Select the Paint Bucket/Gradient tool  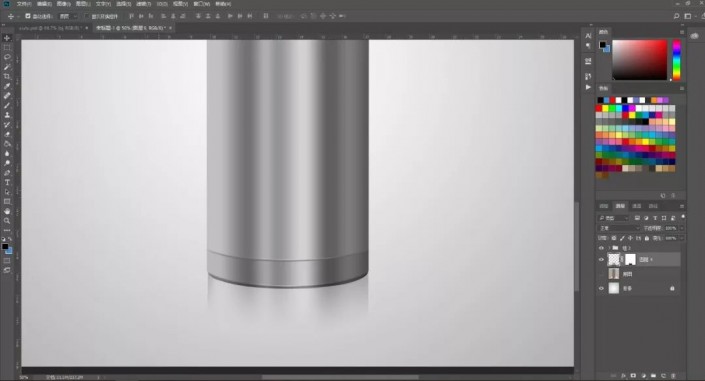[7, 144]
